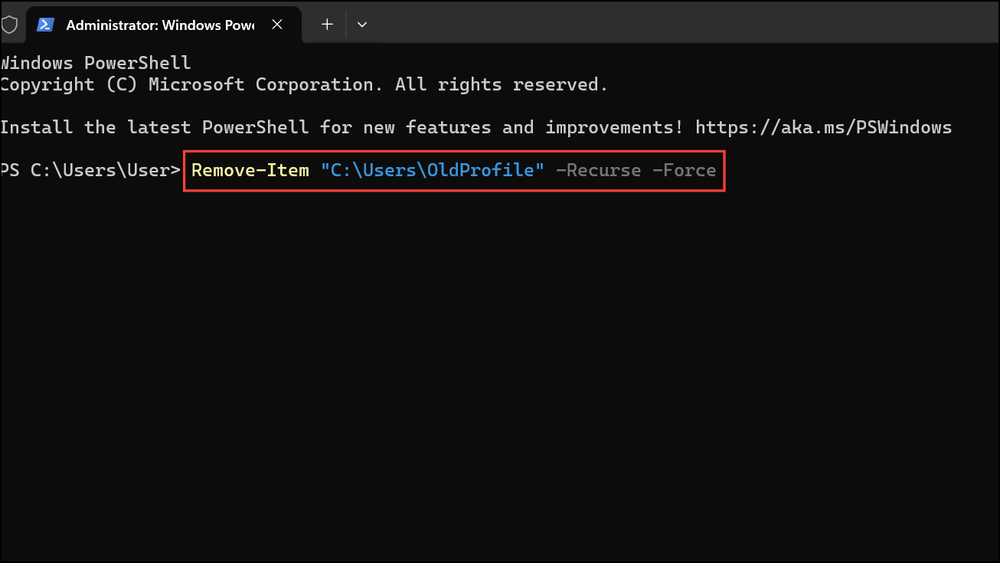Screen dimensions: 1000x563
Task: Click the -Force parameter
Action: (x=684, y=170)
